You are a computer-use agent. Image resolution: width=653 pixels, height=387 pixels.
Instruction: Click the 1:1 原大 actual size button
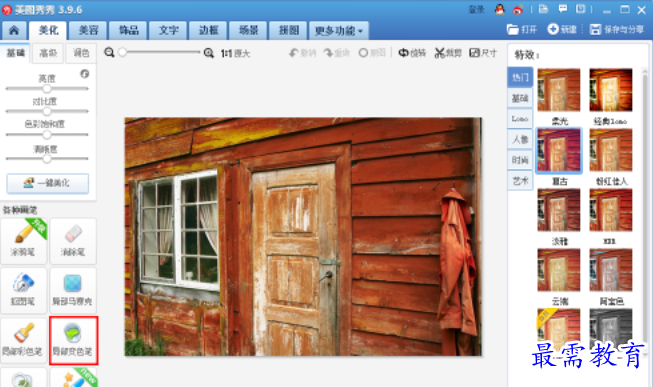(235, 53)
